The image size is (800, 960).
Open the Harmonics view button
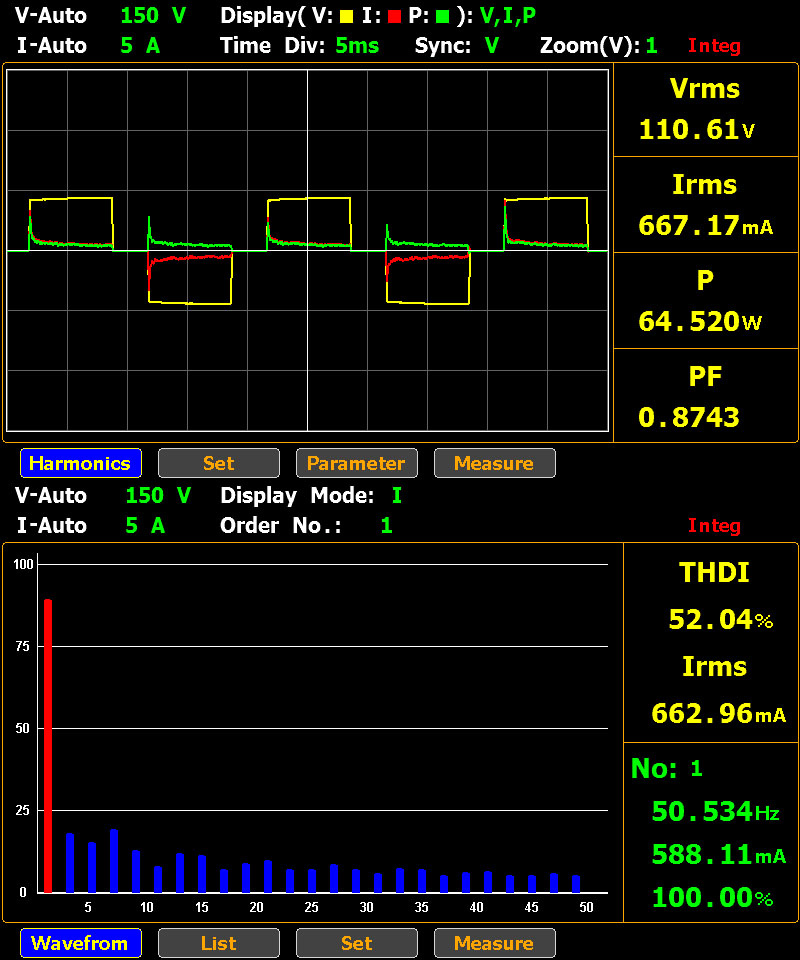81,463
